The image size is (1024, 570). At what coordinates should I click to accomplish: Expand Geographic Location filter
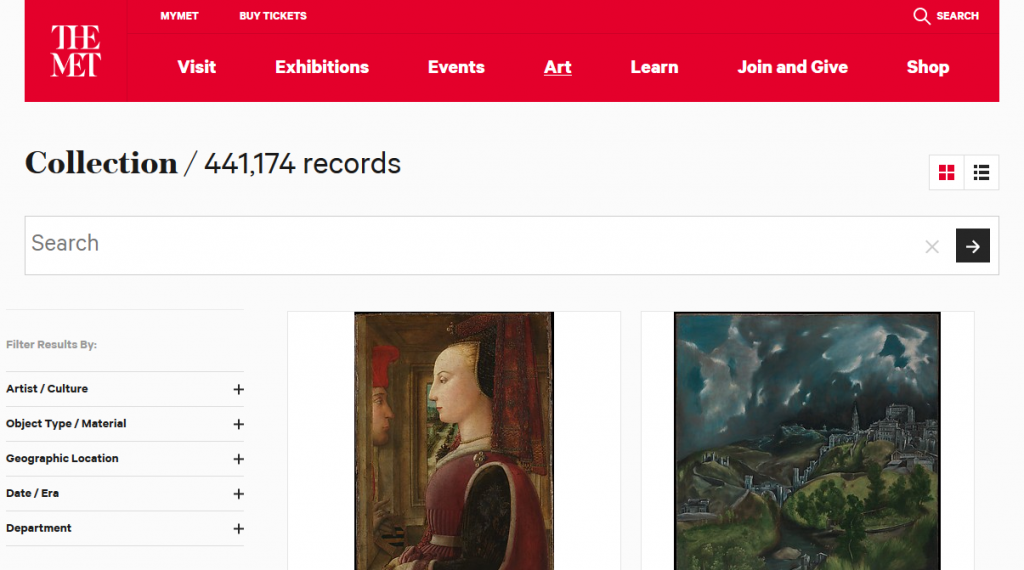point(125,459)
